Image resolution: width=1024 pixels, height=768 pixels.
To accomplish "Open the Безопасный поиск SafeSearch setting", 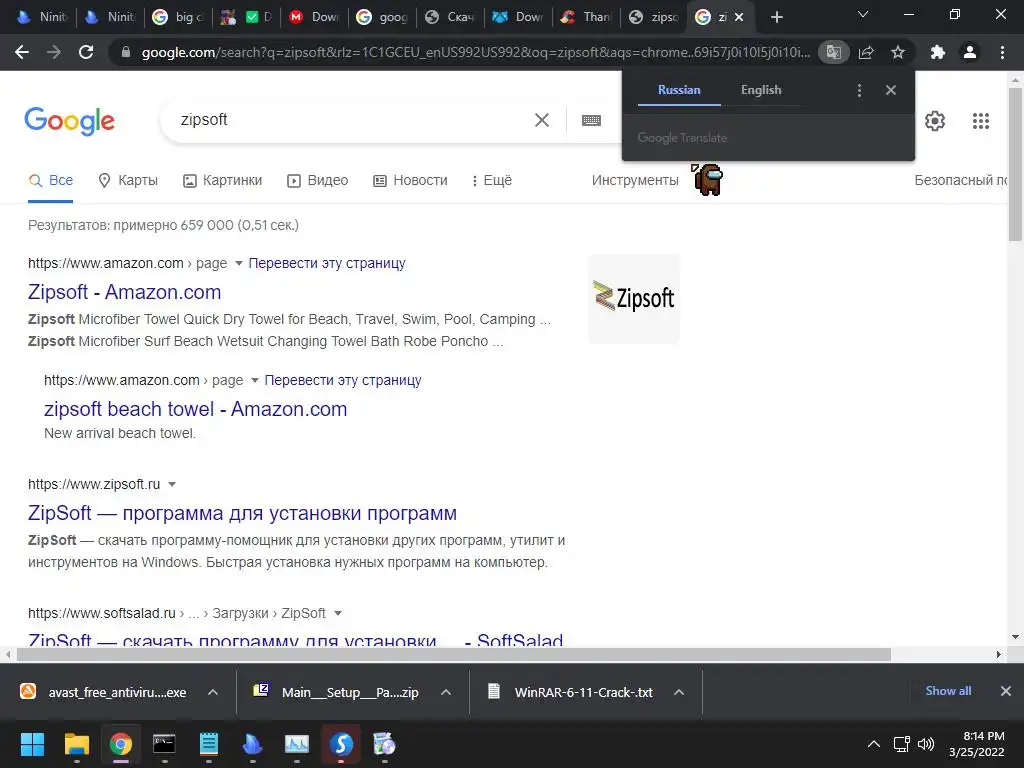I will tap(961, 180).
